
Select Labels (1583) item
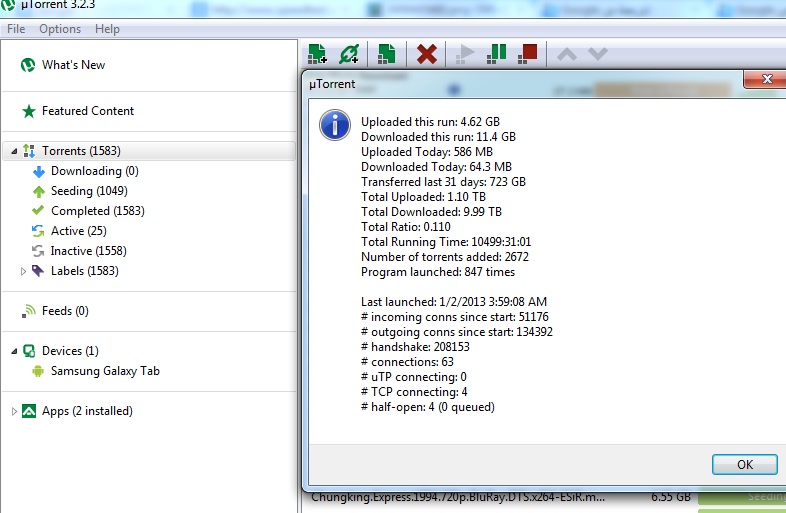coord(85,271)
